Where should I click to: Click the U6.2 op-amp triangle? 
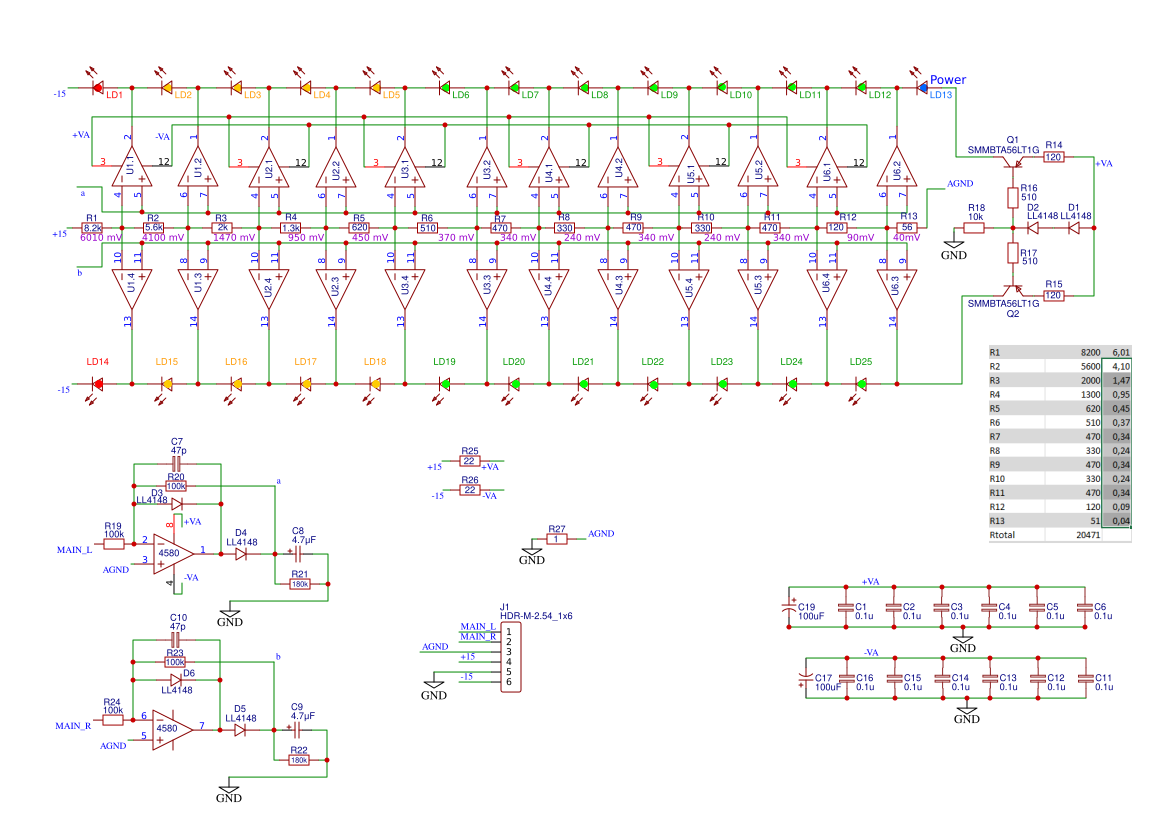click(897, 167)
